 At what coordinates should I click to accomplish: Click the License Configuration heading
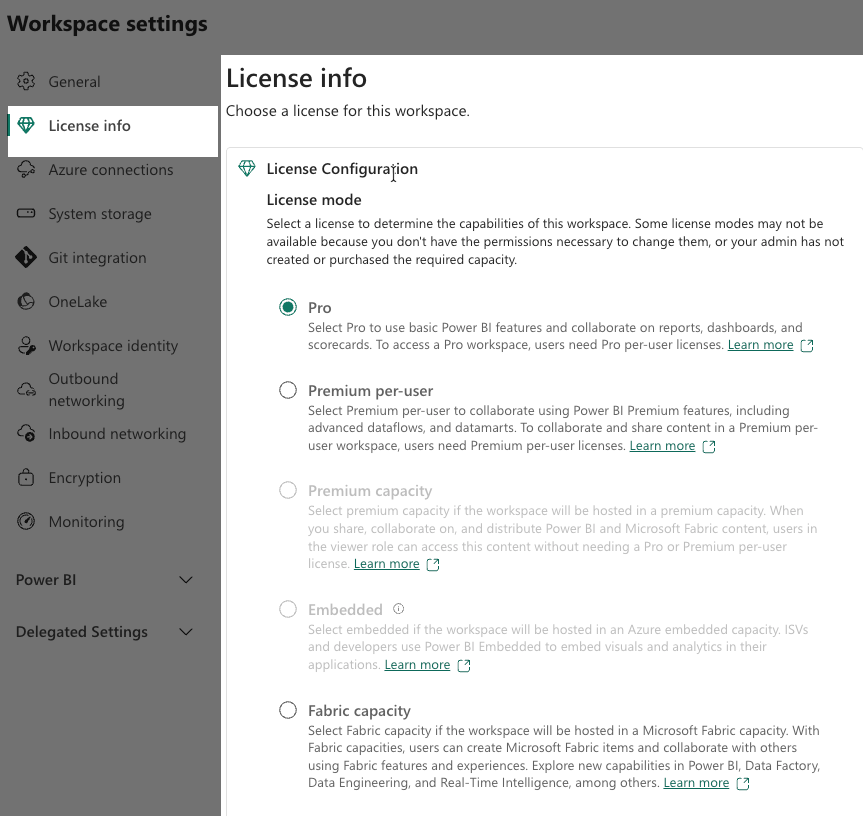point(342,169)
